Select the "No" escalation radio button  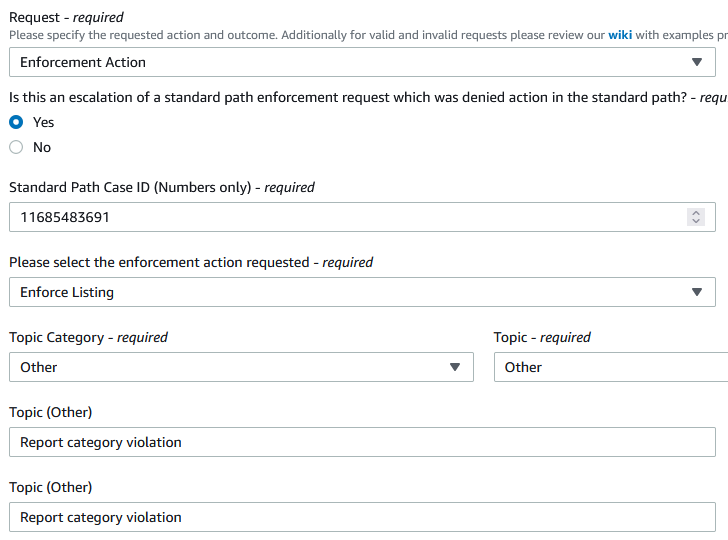(16, 147)
